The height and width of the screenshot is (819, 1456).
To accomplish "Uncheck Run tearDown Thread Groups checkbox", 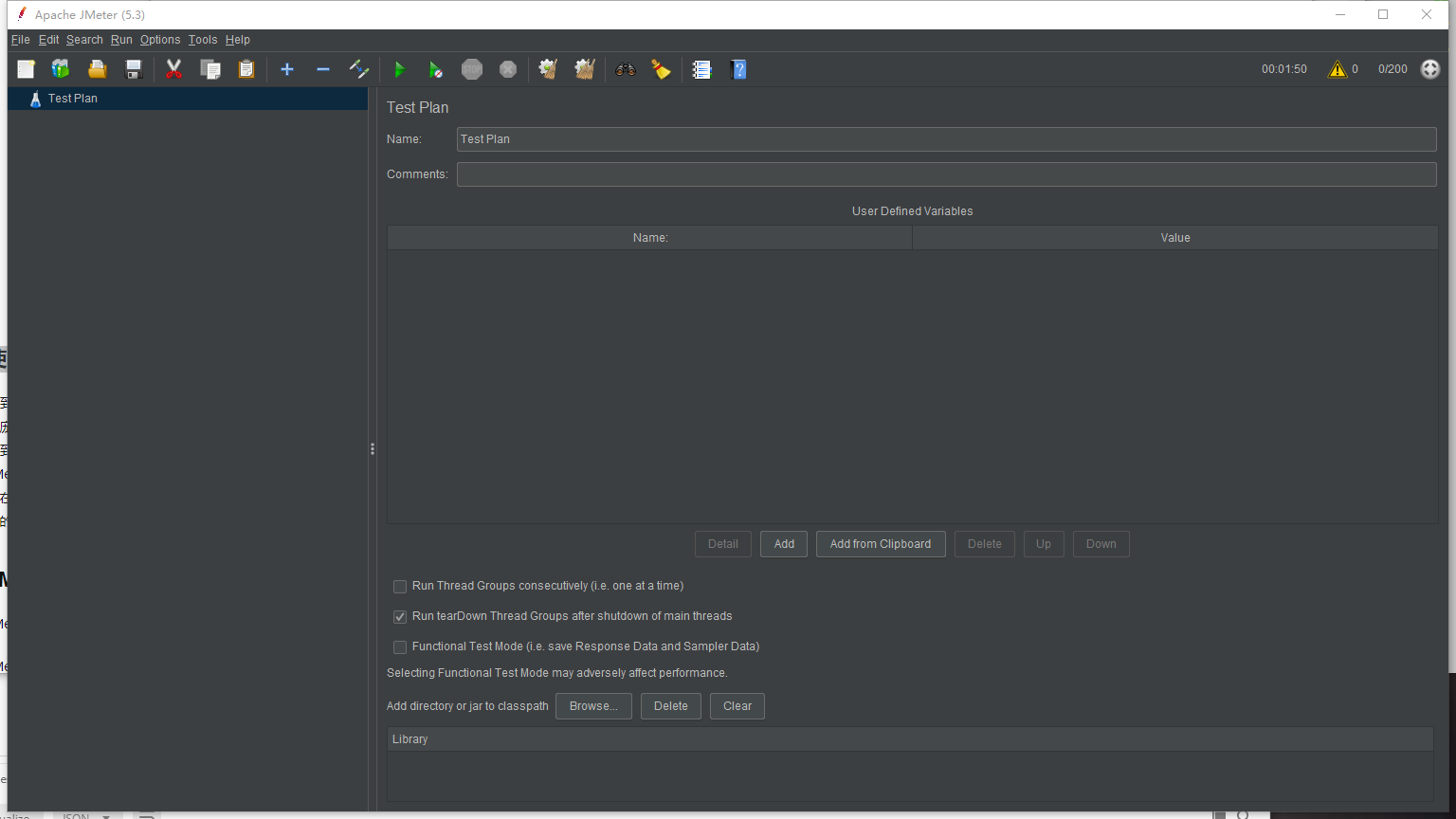I will coord(400,617).
